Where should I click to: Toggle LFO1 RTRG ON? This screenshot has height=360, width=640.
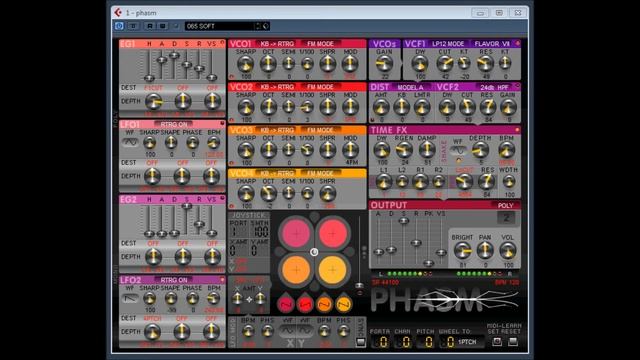[174, 124]
